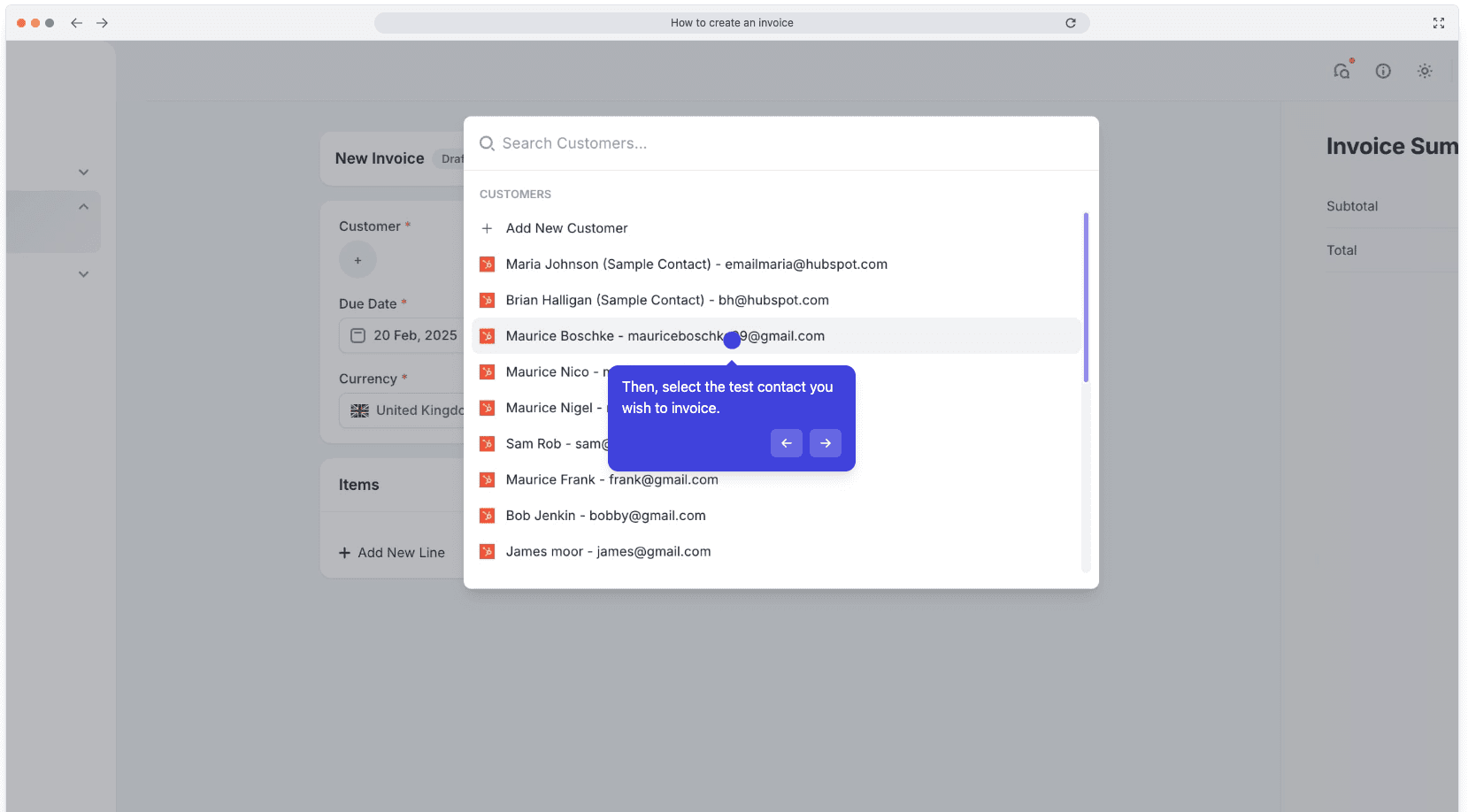Screen dimensions: 1468x812
Task: Open the notifications search icon in header
Action: click(x=1342, y=71)
